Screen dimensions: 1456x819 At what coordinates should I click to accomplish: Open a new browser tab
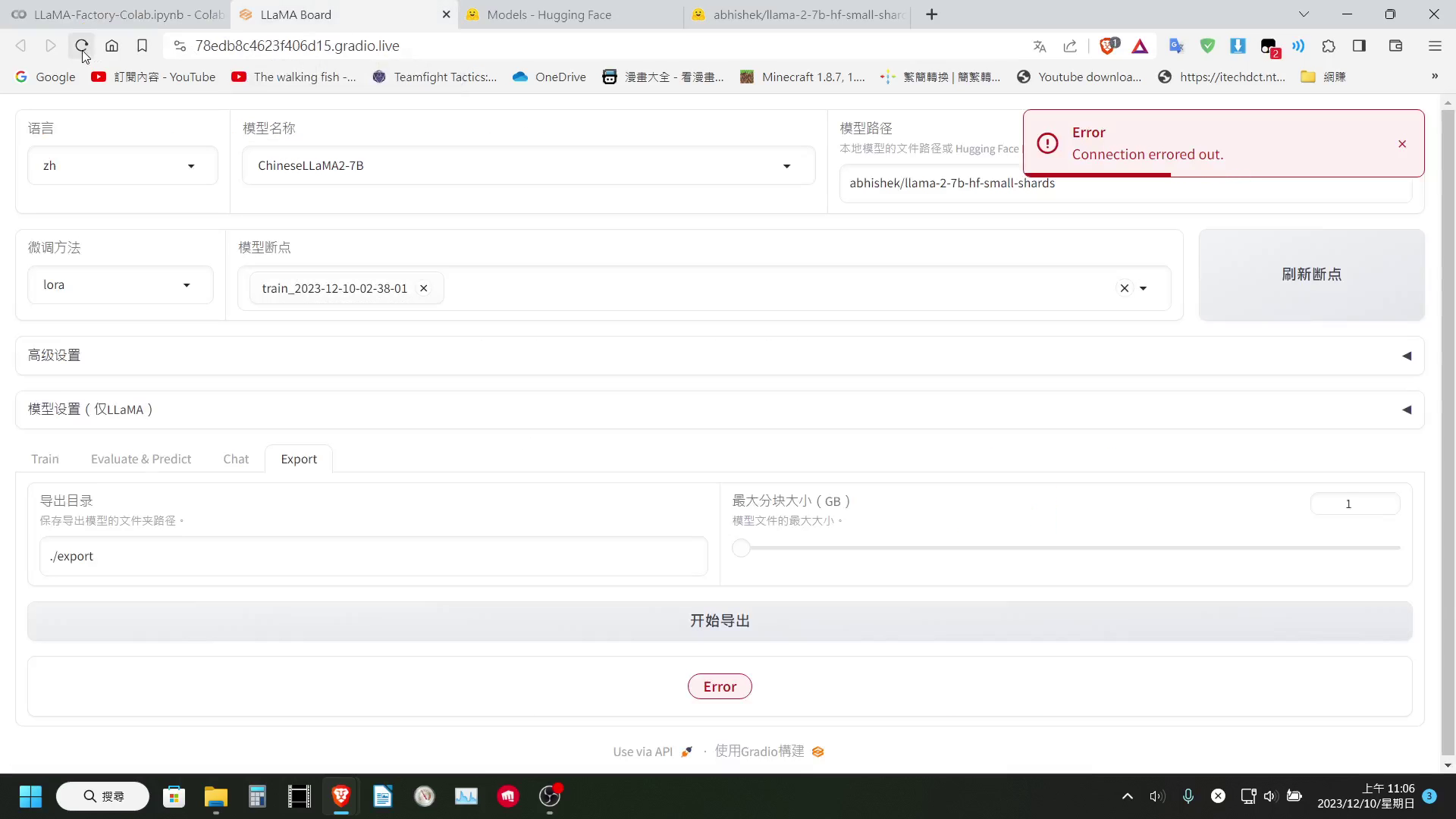click(932, 14)
